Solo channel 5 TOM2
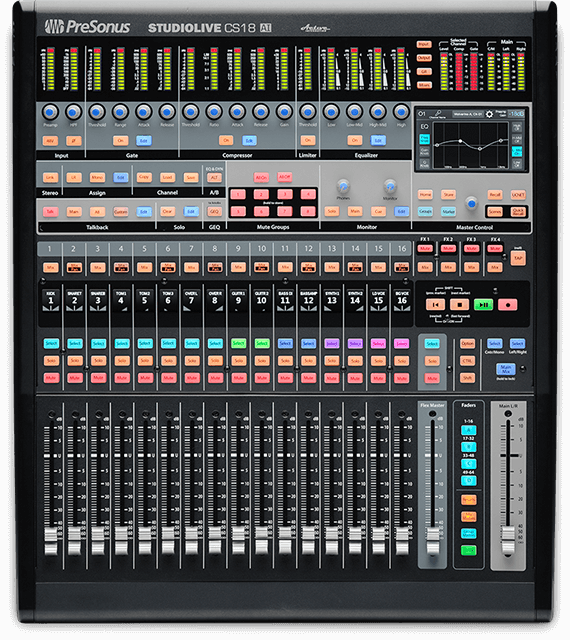 tap(145, 361)
